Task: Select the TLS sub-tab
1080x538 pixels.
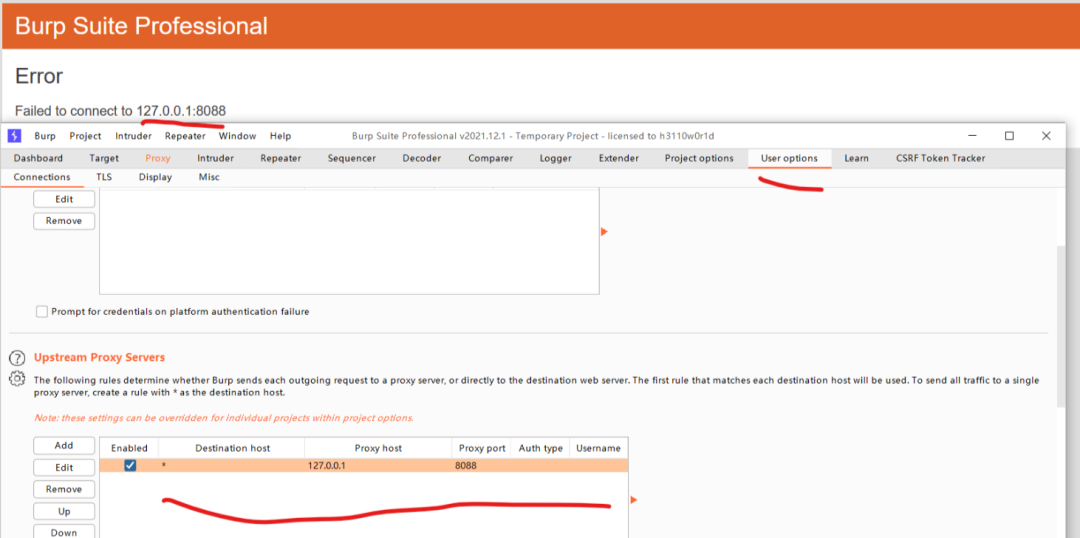Action: point(104,177)
